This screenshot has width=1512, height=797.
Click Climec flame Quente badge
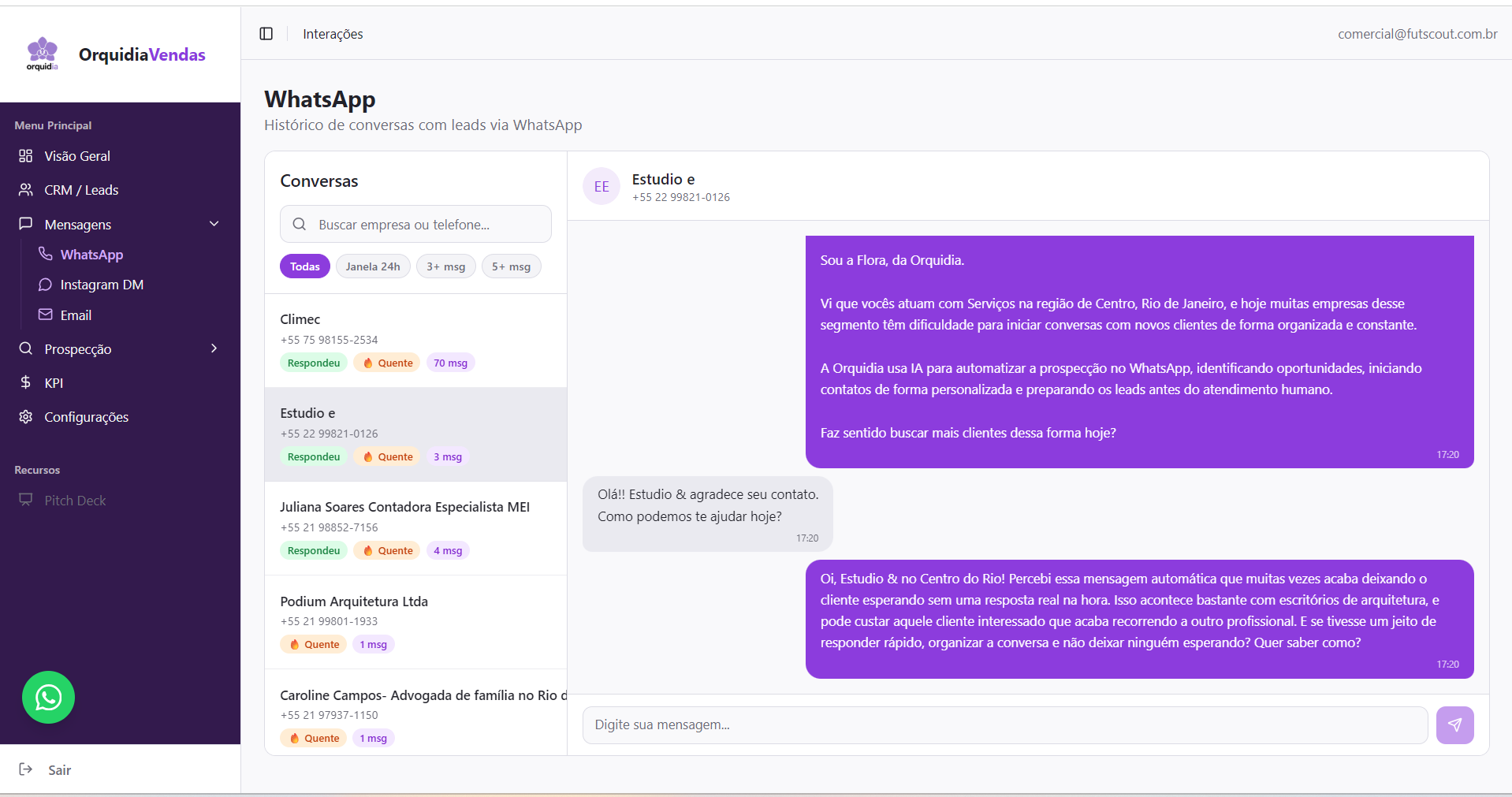tap(387, 363)
